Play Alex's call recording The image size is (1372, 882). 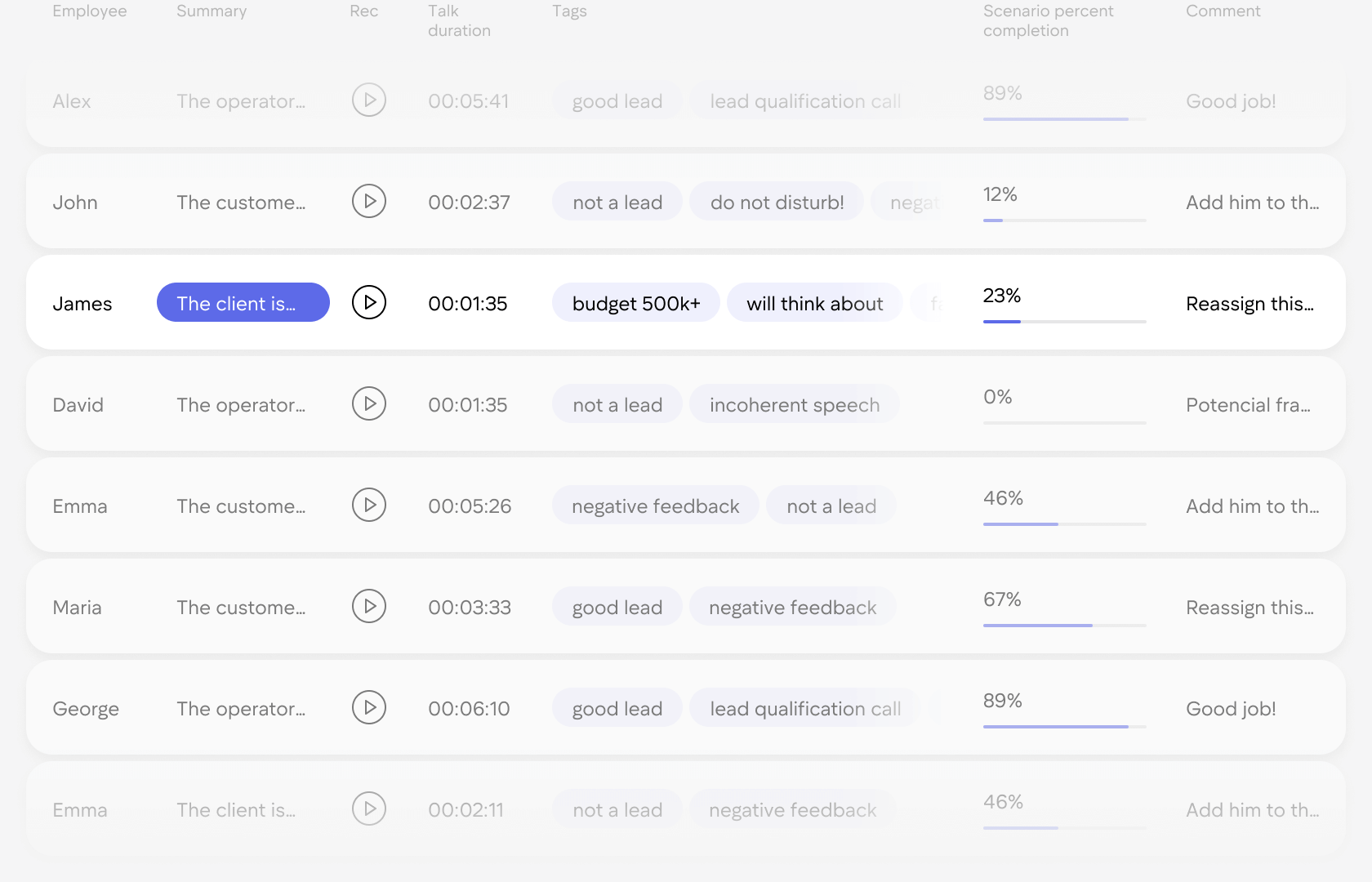369,100
